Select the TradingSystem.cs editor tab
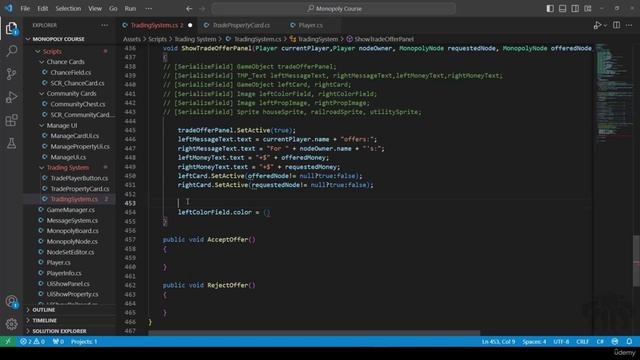This screenshot has width=640, height=360. pyautogui.click(x=157, y=25)
